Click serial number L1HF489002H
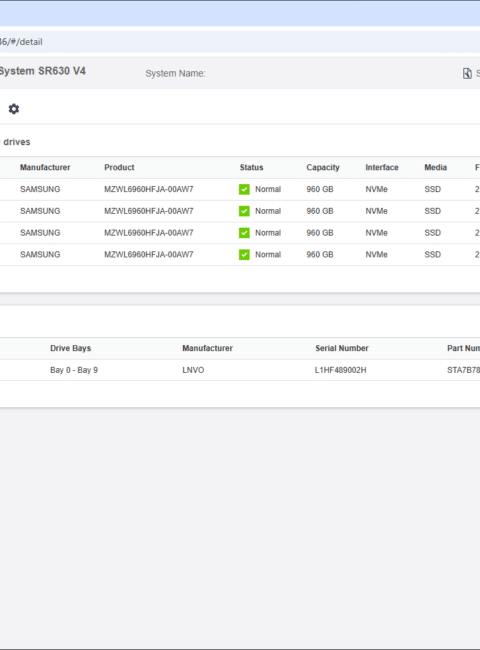The image size is (480, 650). point(340,370)
